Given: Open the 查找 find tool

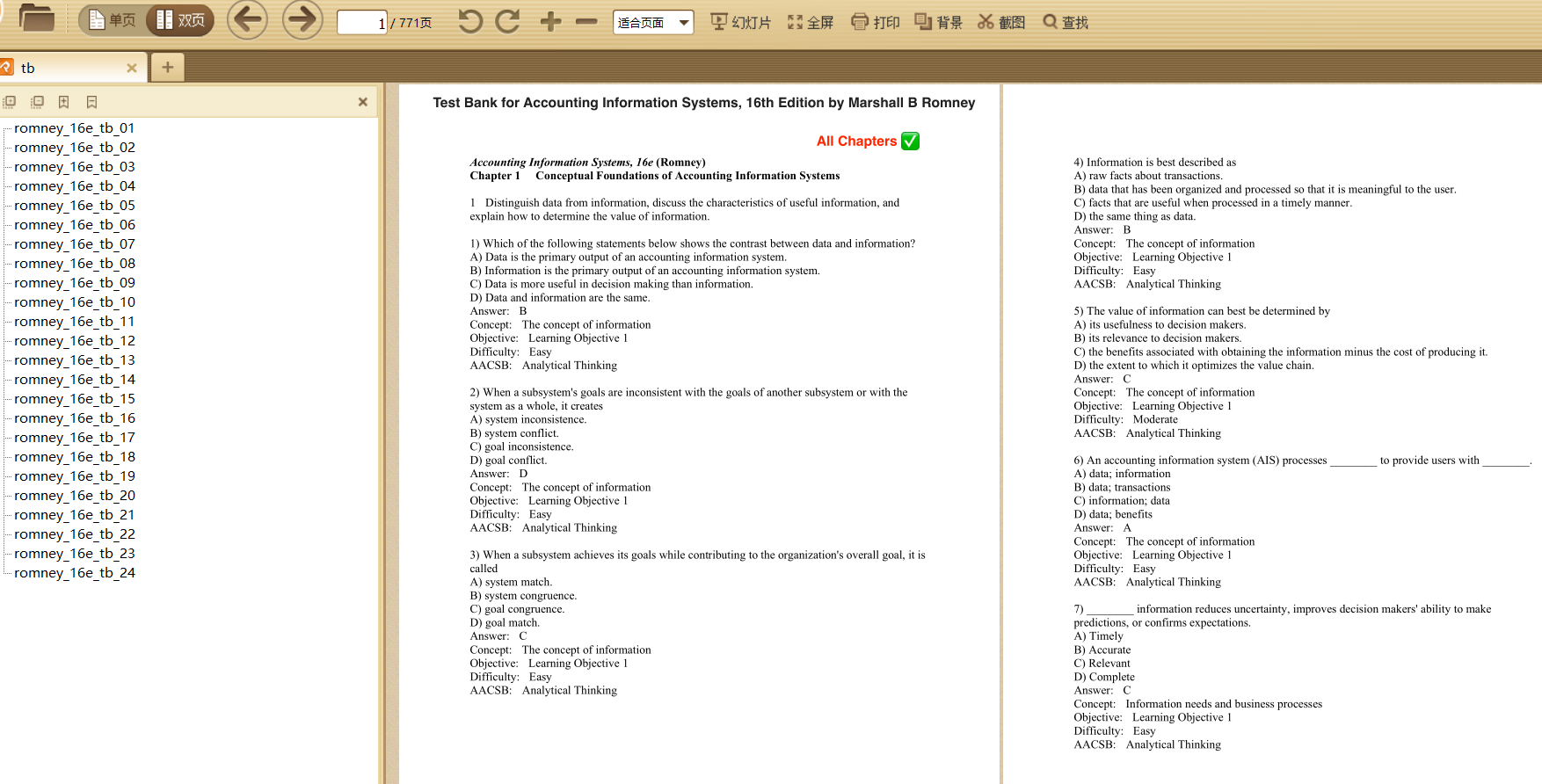Looking at the screenshot, I should [1066, 22].
